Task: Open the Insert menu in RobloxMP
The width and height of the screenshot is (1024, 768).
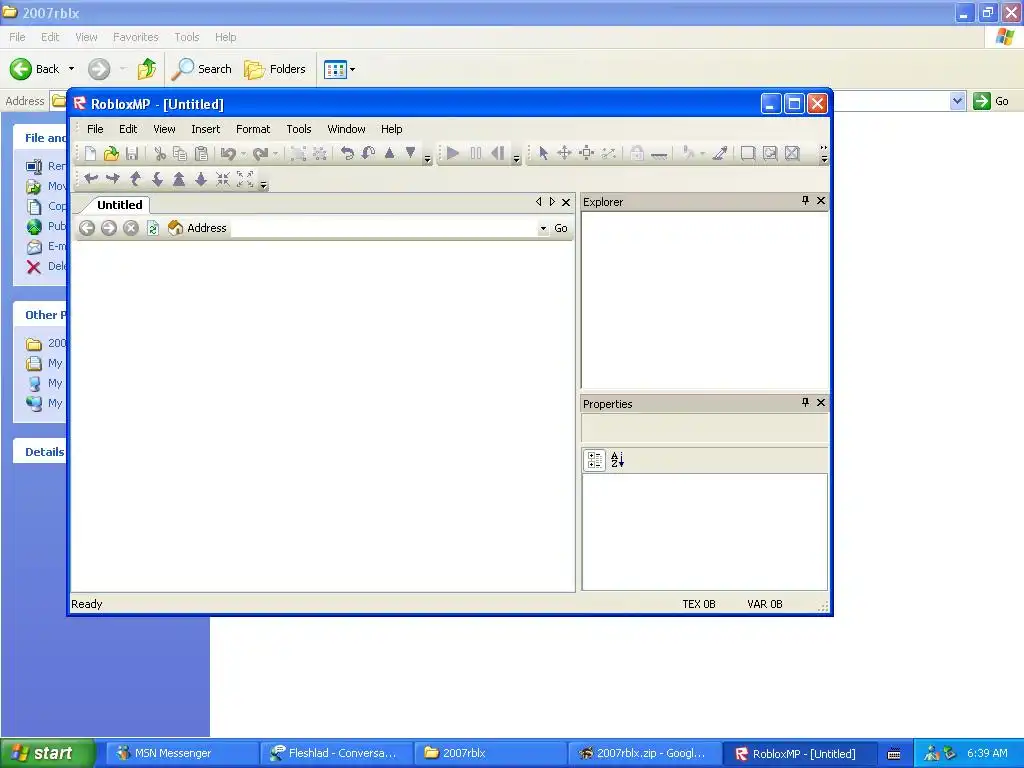Action: pyautogui.click(x=206, y=129)
